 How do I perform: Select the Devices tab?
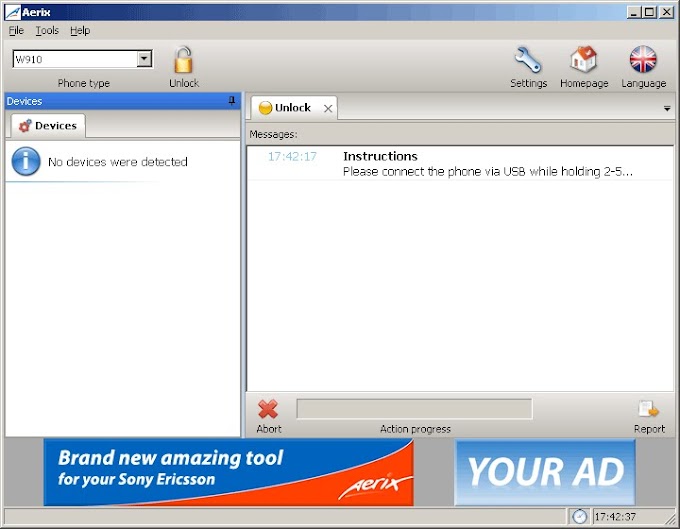click(48, 126)
